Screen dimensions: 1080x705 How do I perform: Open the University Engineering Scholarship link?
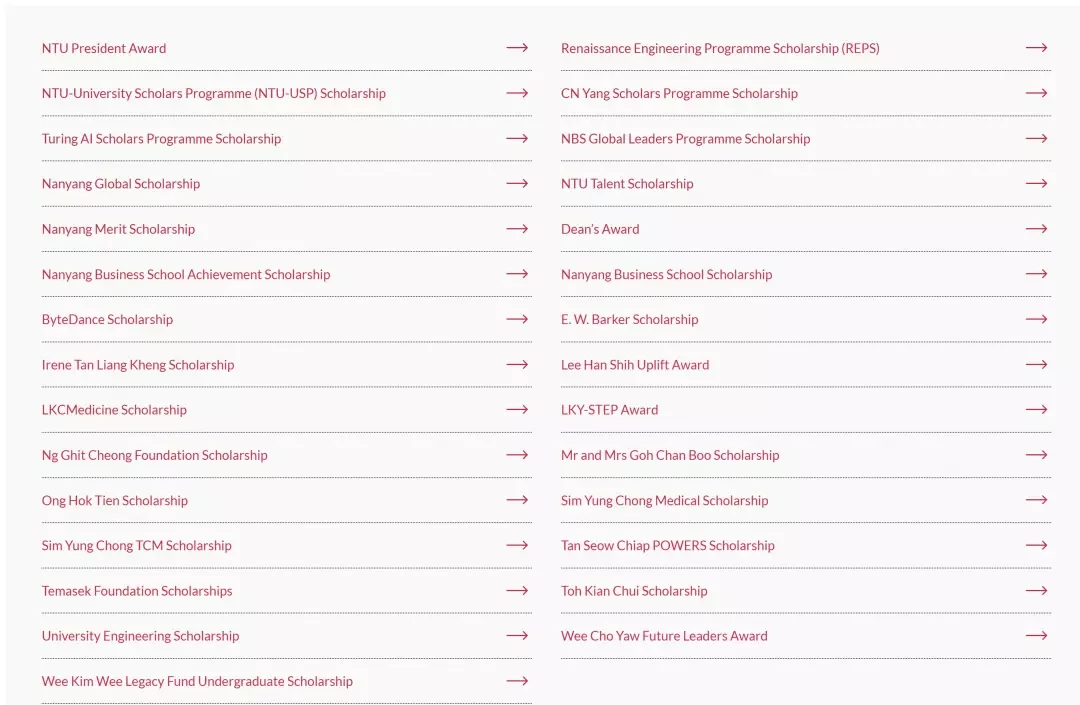point(140,636)
